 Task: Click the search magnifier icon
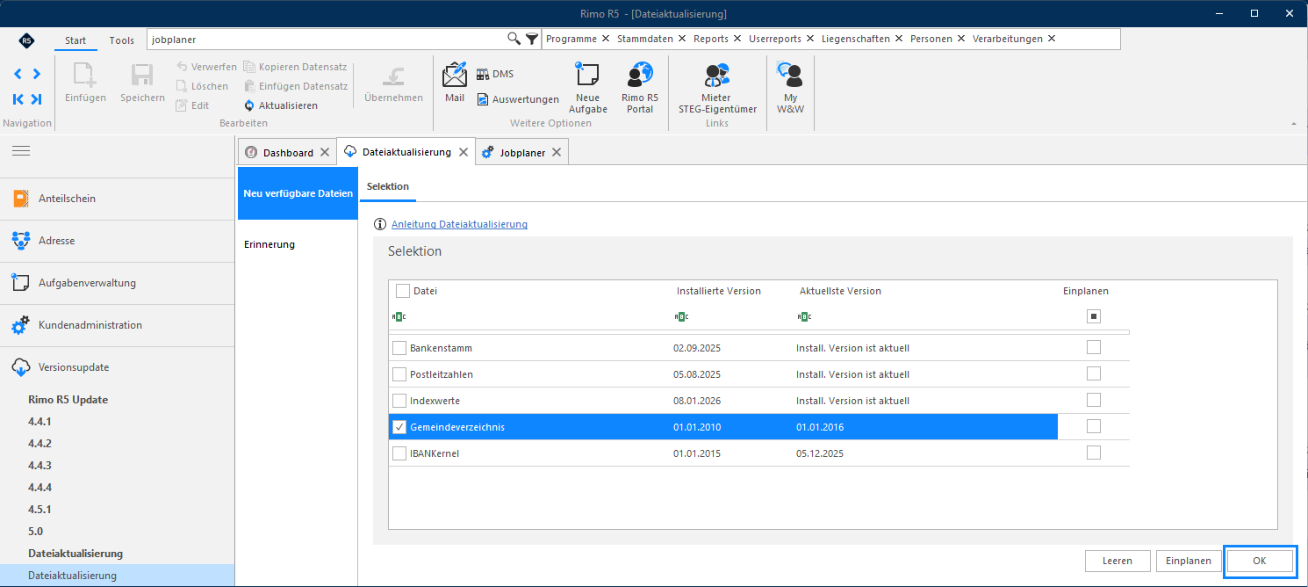point(514,38)
